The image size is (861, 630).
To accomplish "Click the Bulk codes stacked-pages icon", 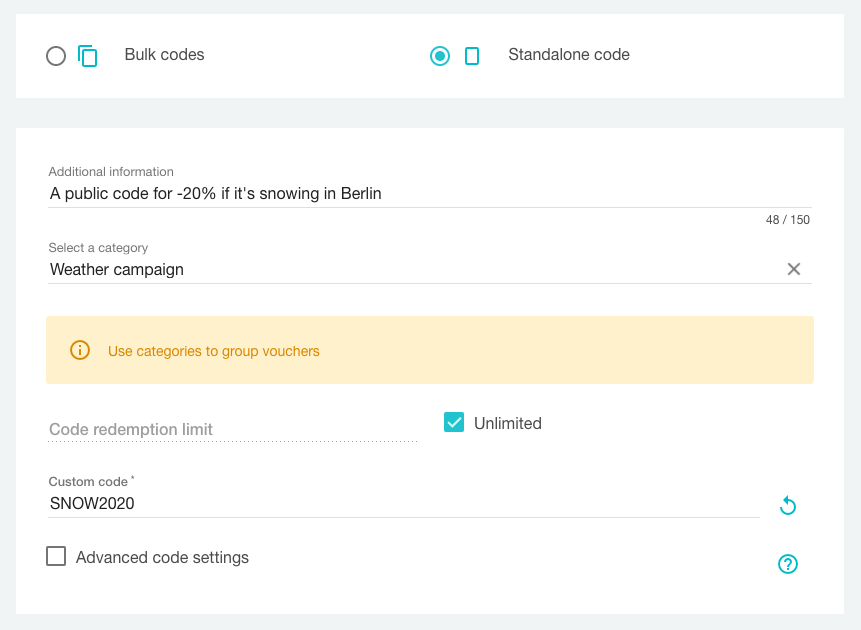I will tap(88, 56).
